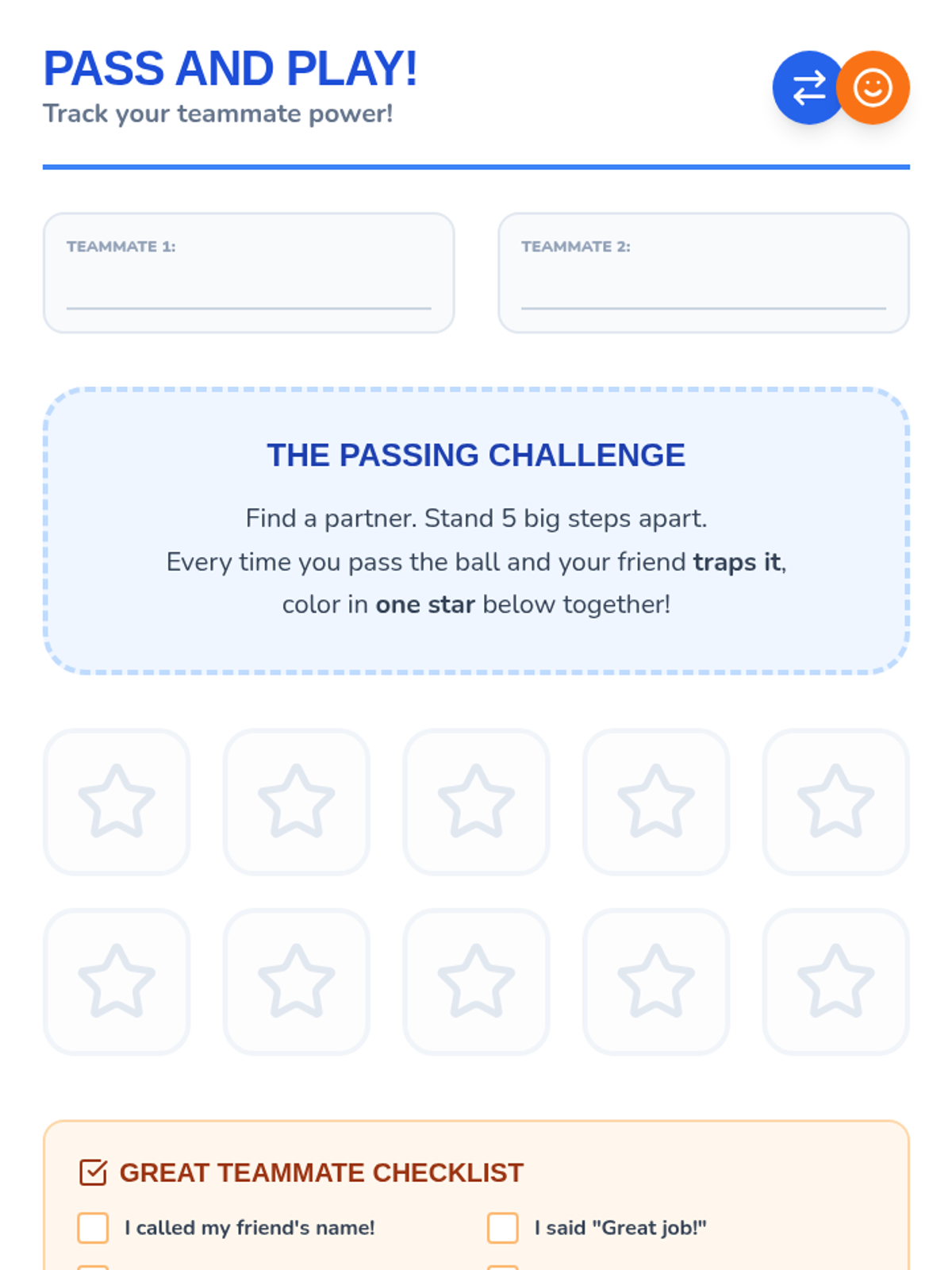Check "I called my friend's name!" box
The image size is (952, 1270).
tap(94, 1227)
